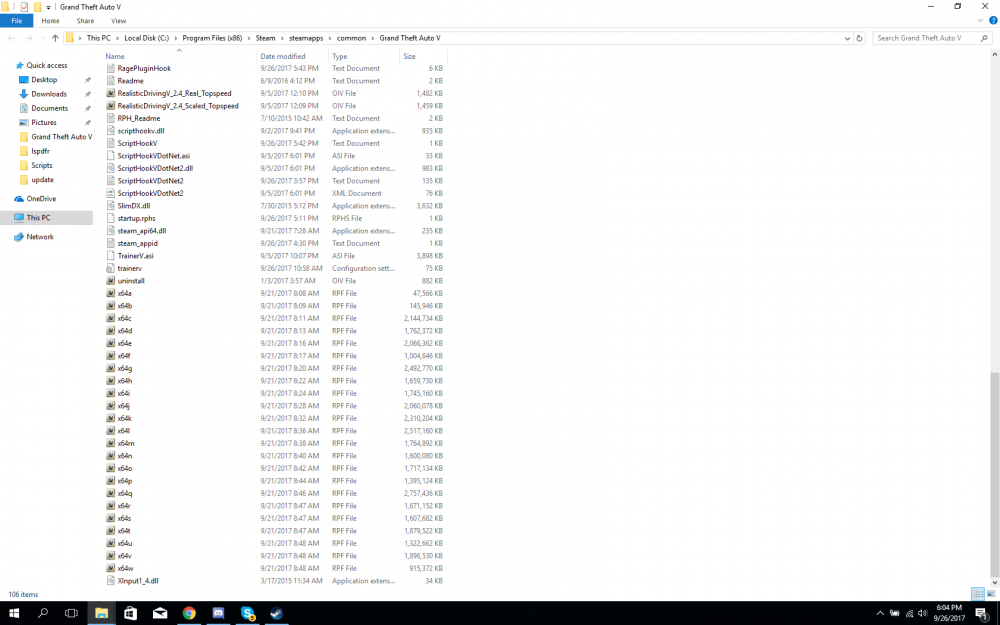1000x625 pixels.
Task: Open the Share ribbon tab
Action: tap(85, 20)
